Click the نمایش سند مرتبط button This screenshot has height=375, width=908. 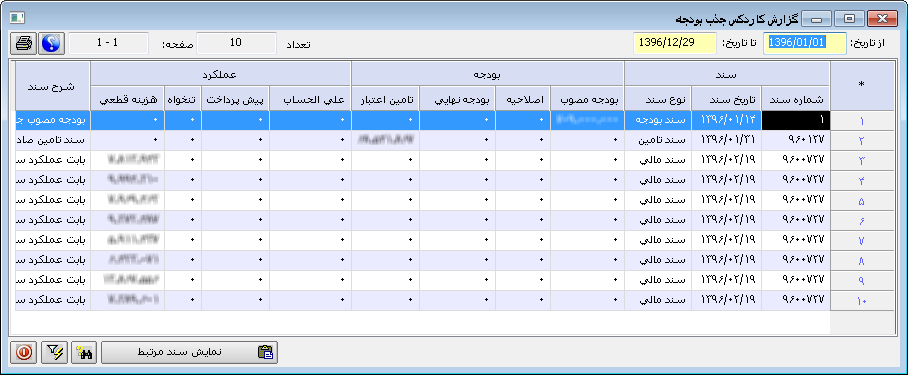click(x=189, y=352)
